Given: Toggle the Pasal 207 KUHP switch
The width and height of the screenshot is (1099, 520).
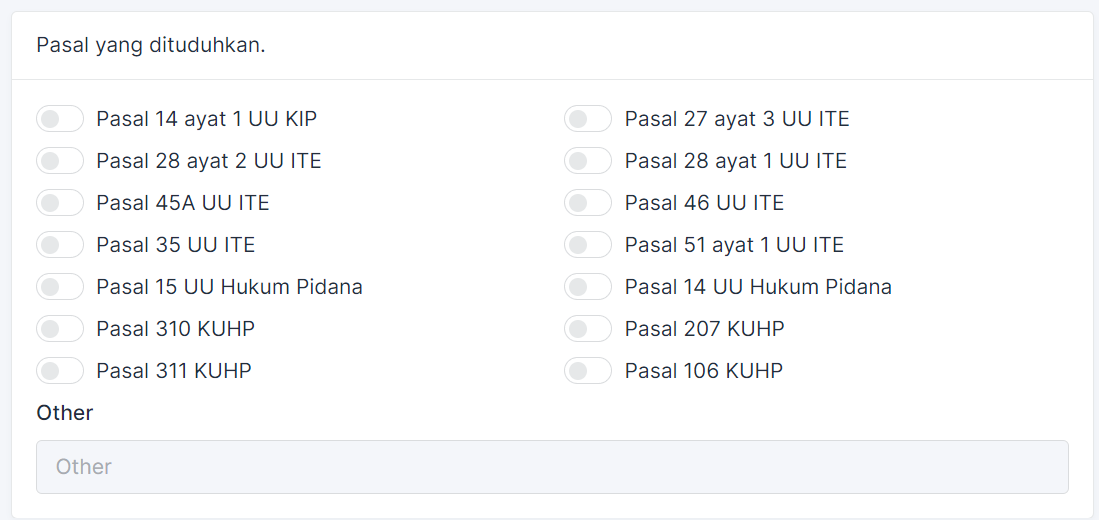Looking at the screenshot, I should pyautogui.click(x=588, y=329).
